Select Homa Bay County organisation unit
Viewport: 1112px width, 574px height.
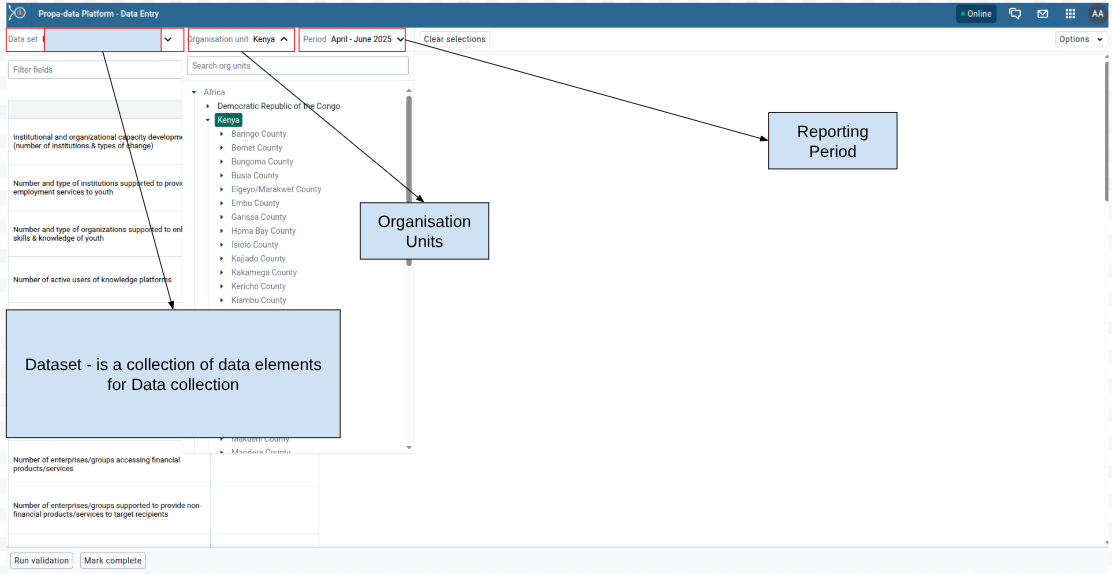click(x=263, y=231)
